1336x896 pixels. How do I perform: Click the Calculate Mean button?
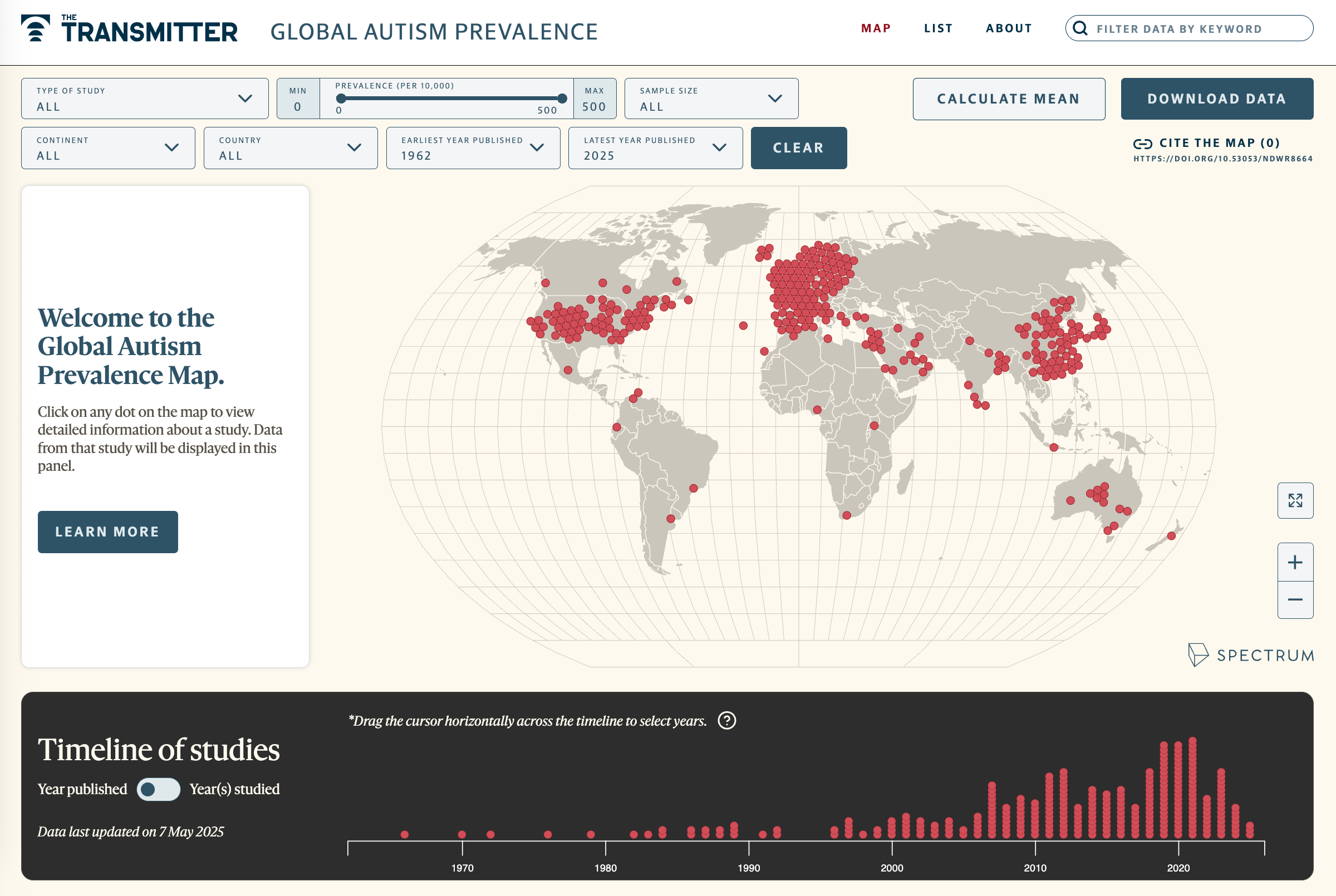tap(1009, 99)
